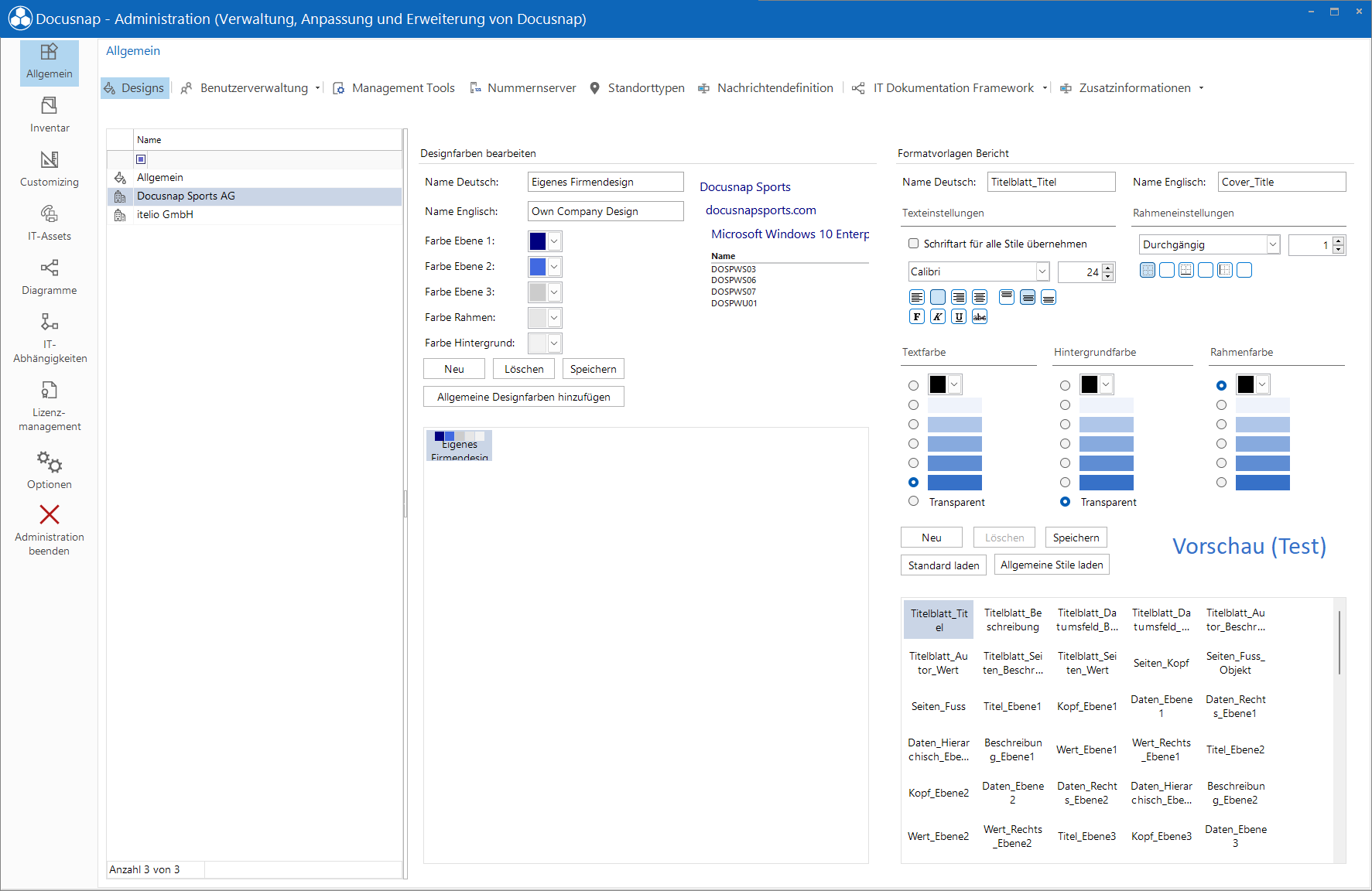Select custom black color radio under Textfarbe
The height and width of the screenshot is (891, 1372).
[914, 385]
